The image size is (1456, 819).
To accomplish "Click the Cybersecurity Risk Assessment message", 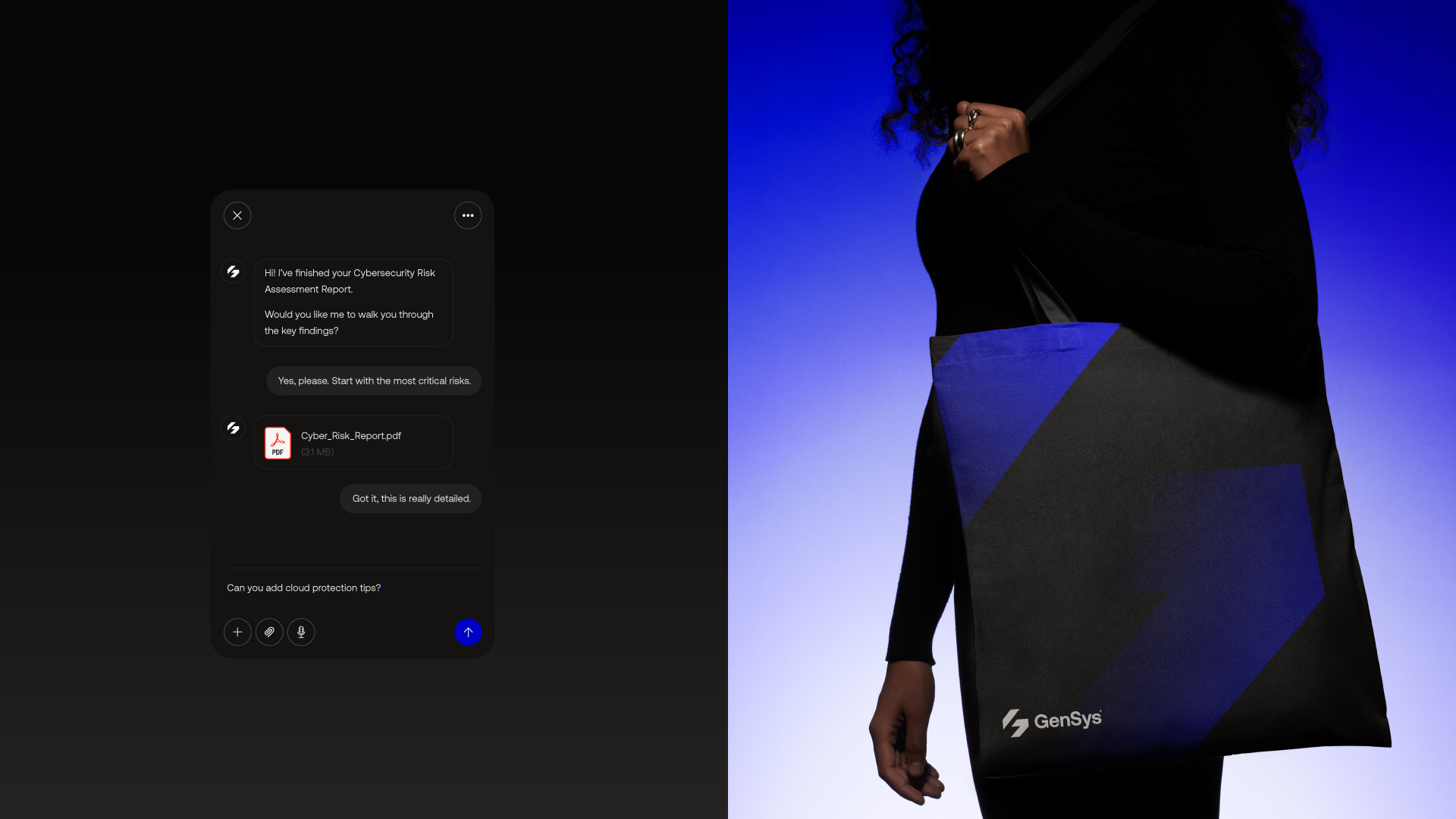I will (350, 281).
